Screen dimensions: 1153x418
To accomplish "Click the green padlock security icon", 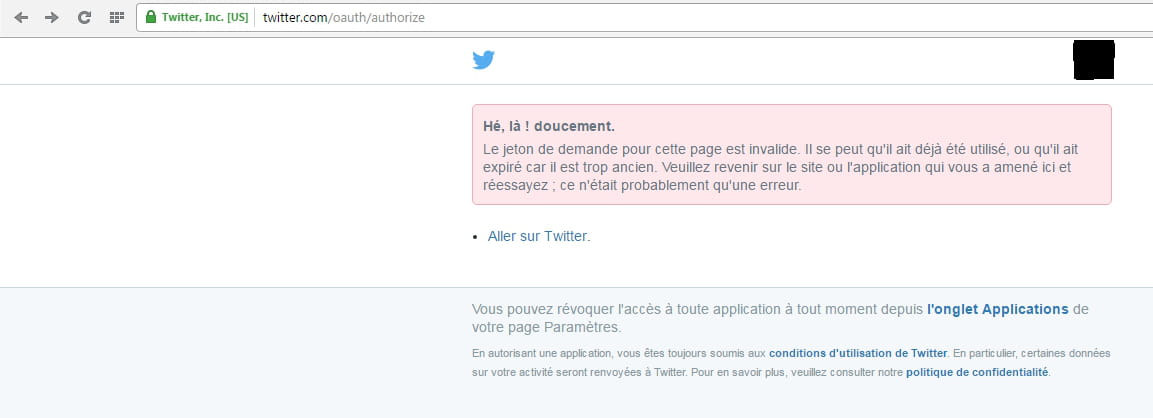I will coord(151,17).
